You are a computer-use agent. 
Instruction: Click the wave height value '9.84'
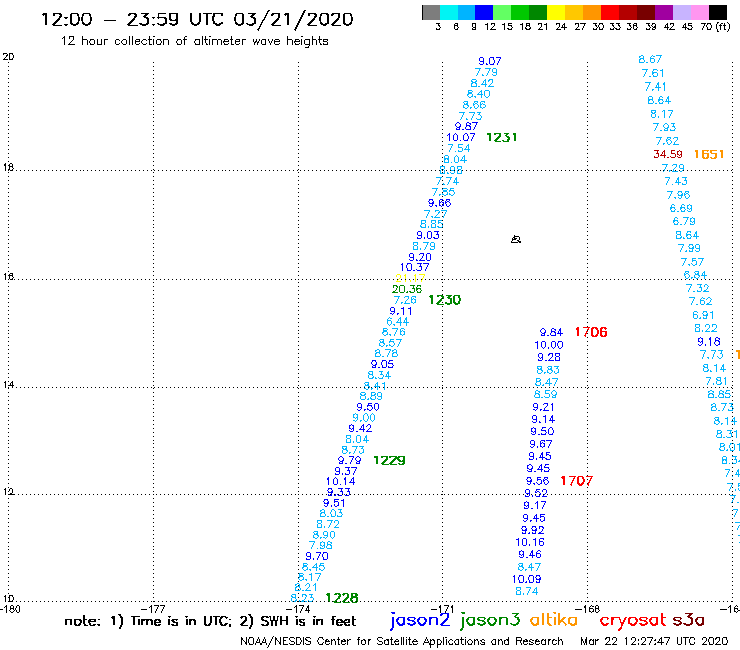coord(551,332)
